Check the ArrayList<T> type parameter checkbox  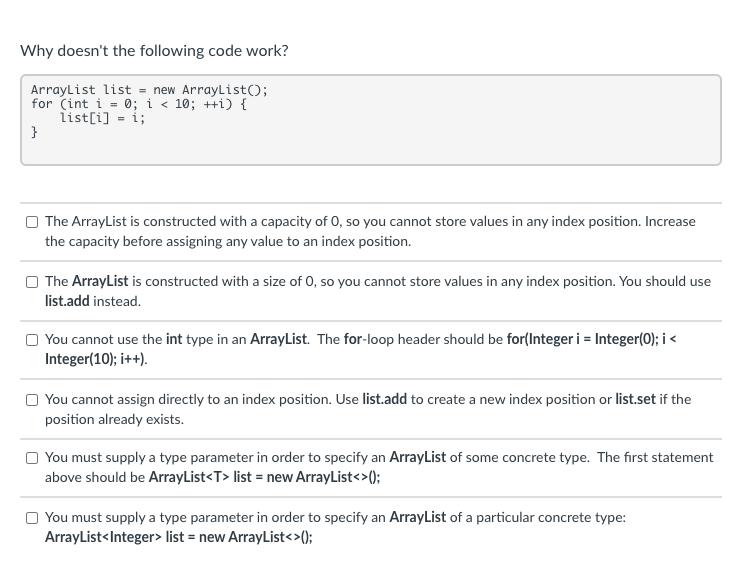point(32,458)
